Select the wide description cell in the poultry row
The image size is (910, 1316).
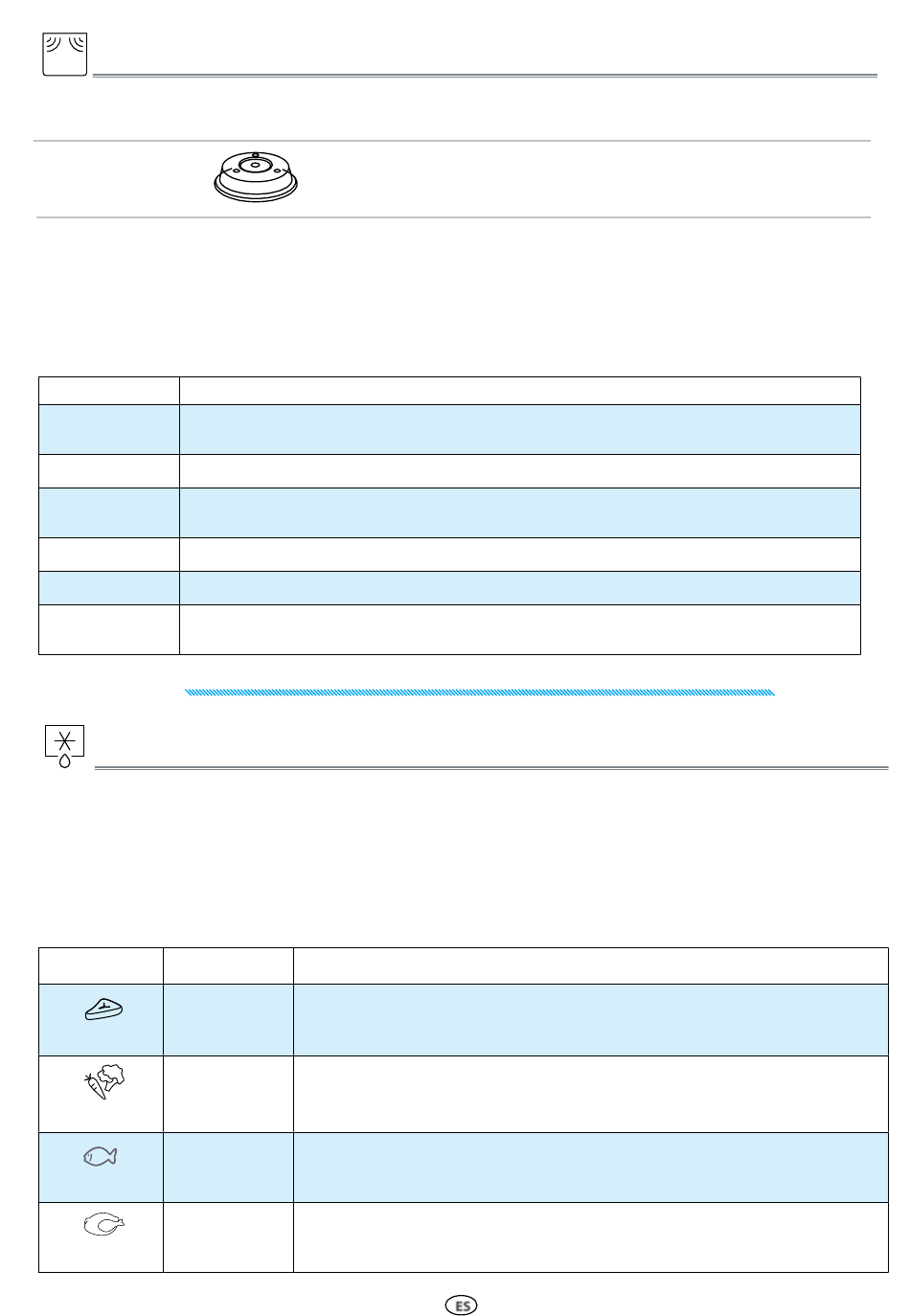click(x=591, y=1237)
